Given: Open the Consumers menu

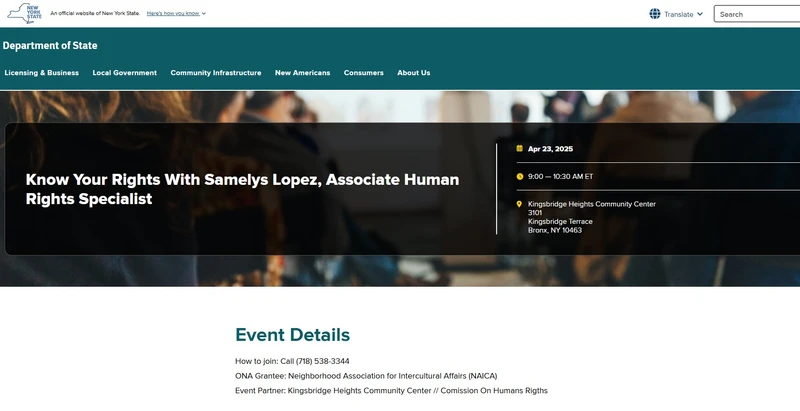Looking at the screenshot, I should 364,73.
